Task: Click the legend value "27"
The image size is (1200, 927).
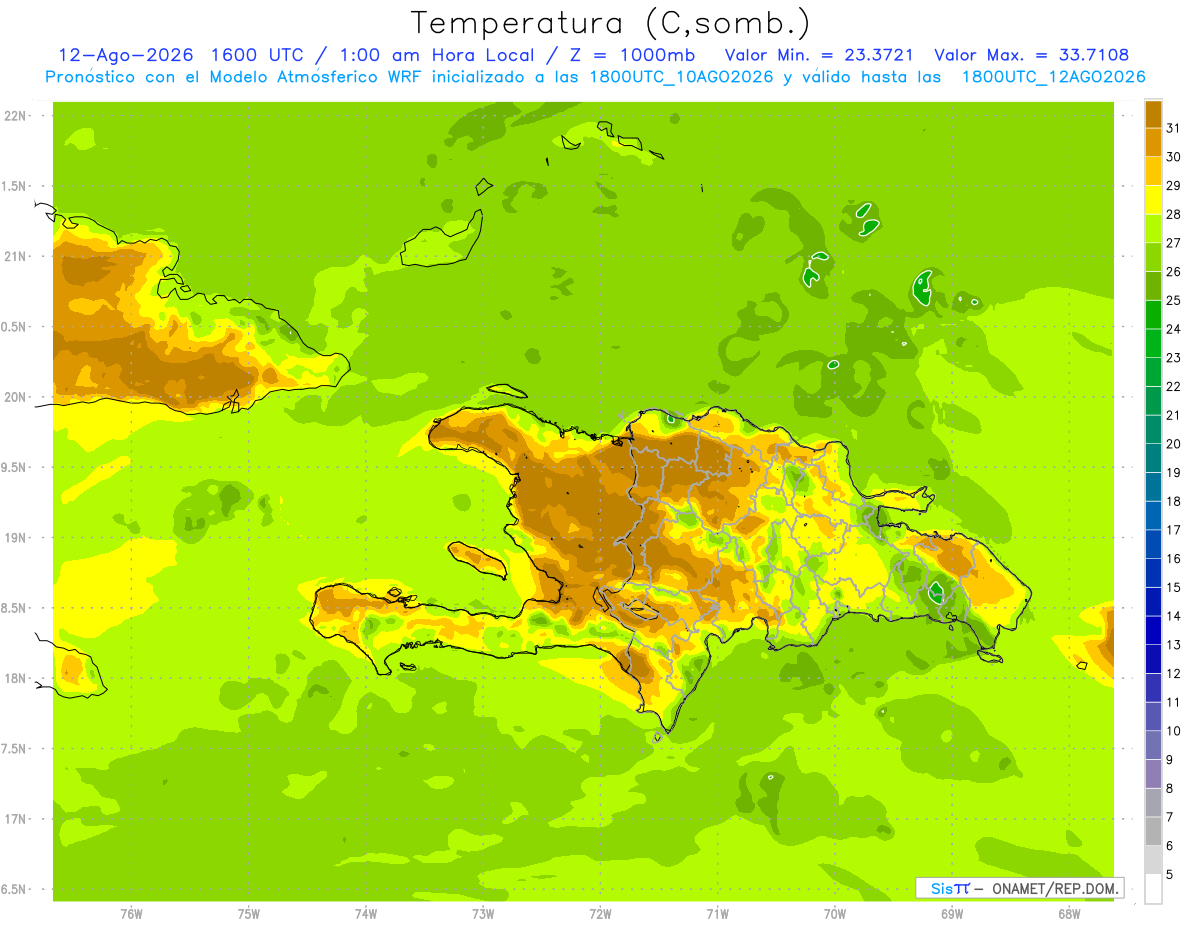Action: coord(1173,243)
